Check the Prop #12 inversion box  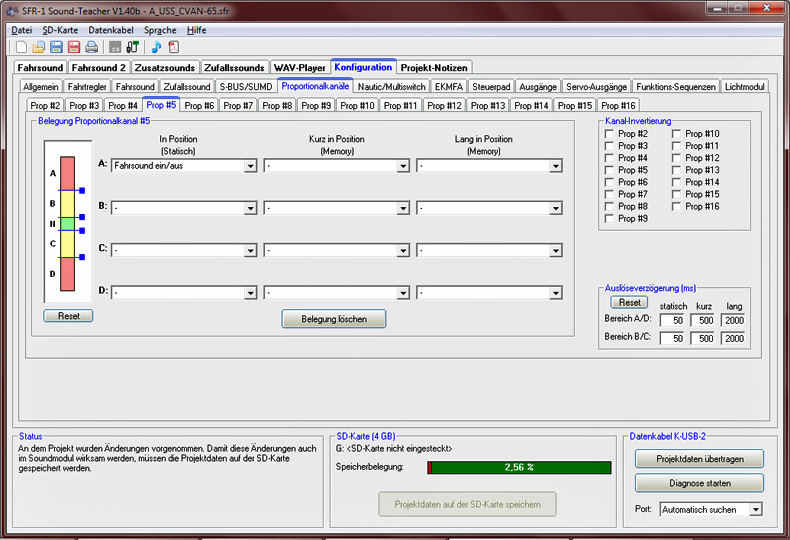point(676,158)
